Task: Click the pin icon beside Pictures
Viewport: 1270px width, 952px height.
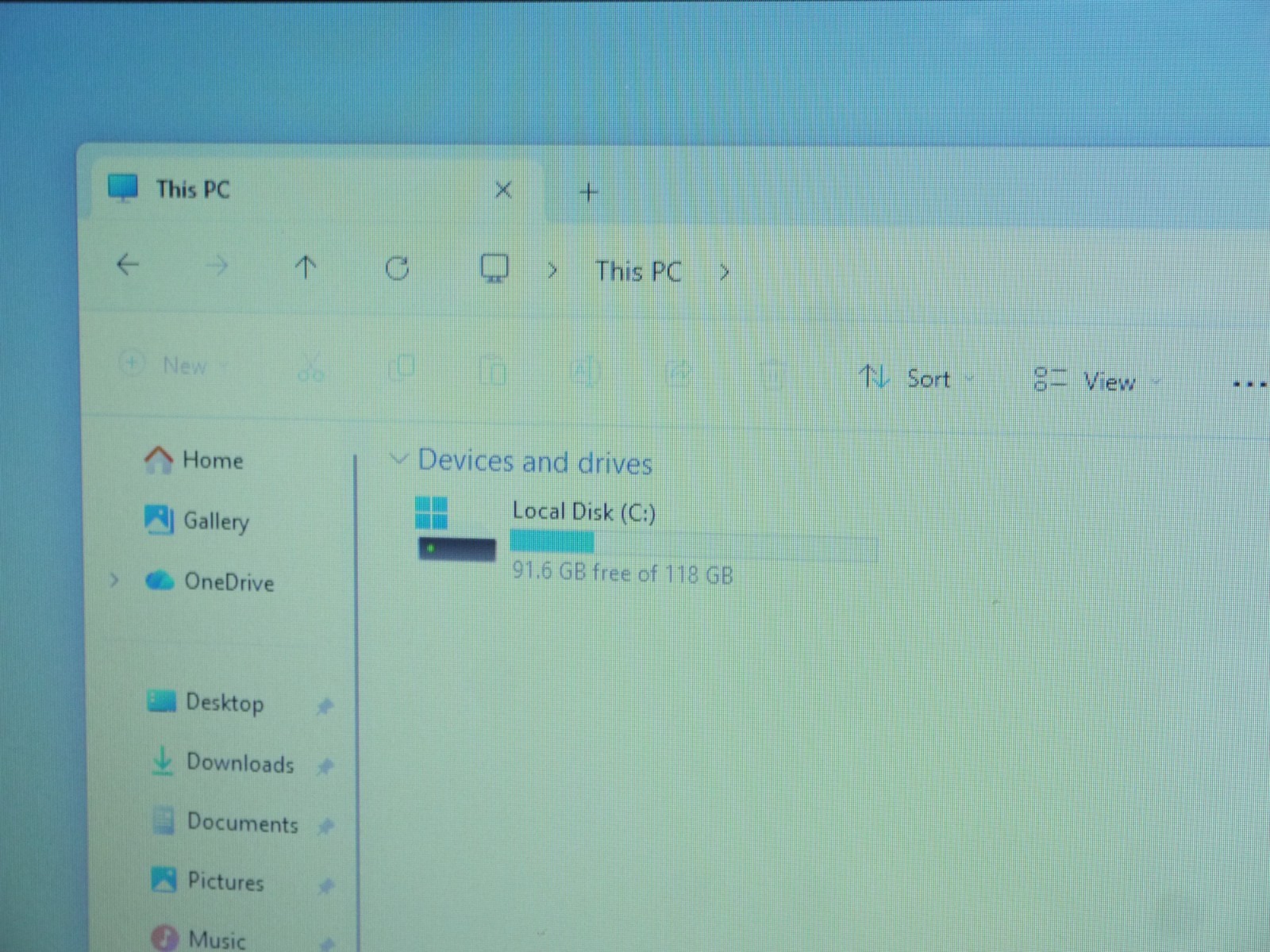Action: [x=325, y=885]
